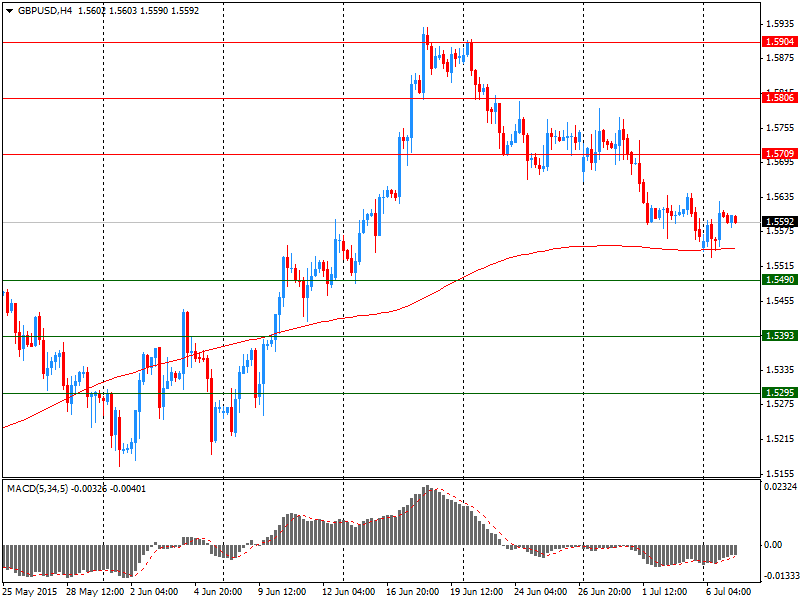Select the 1.5515 price axis value
Screen dimensions: 800x600
(780, 266)
